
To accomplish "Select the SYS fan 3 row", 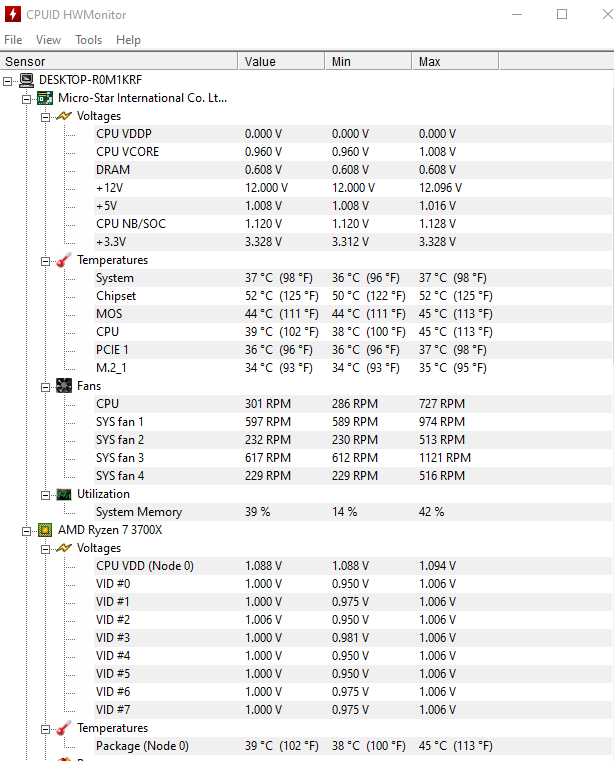I will 120,458.
